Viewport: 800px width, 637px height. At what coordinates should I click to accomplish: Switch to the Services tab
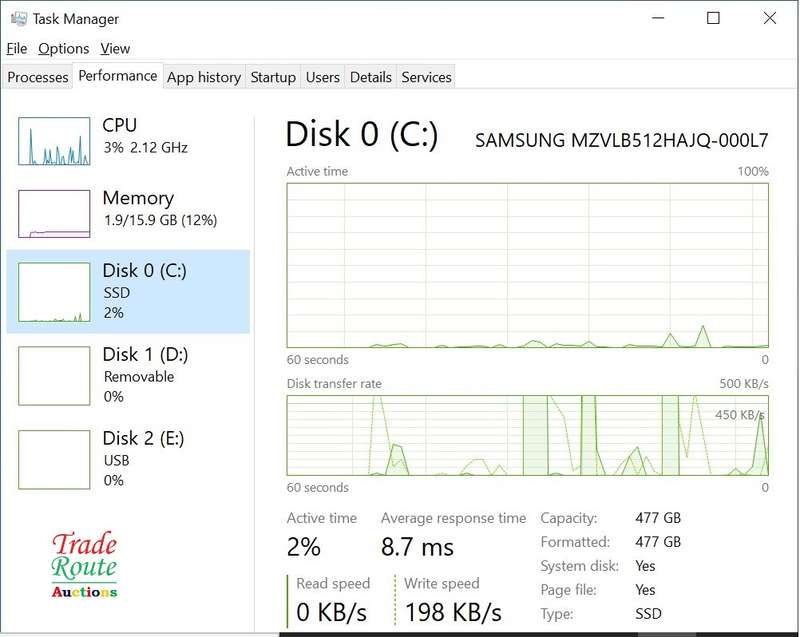coord(426,77)
